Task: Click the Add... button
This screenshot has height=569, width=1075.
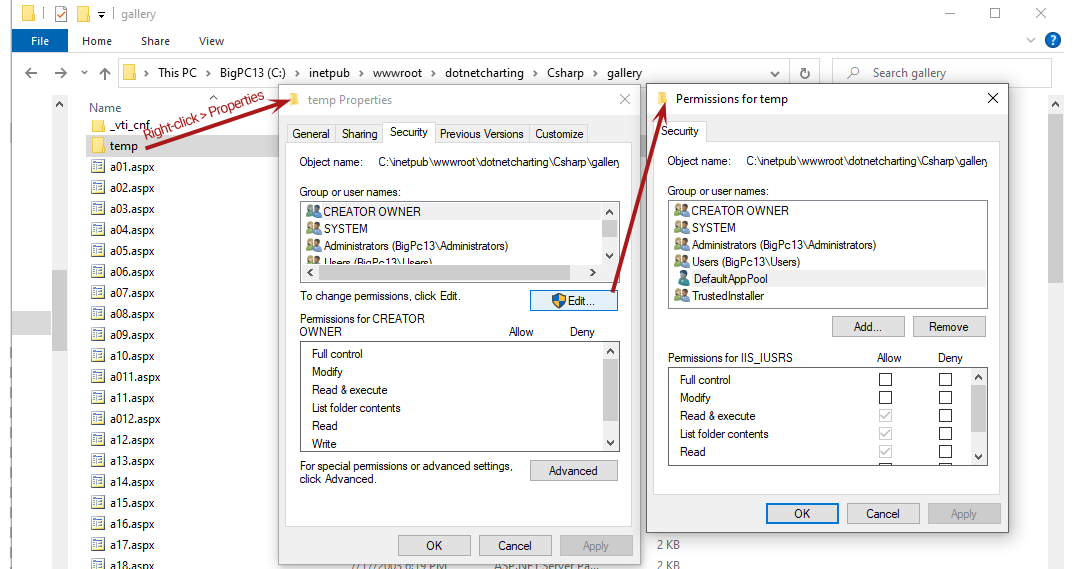Action: [867, 327]
